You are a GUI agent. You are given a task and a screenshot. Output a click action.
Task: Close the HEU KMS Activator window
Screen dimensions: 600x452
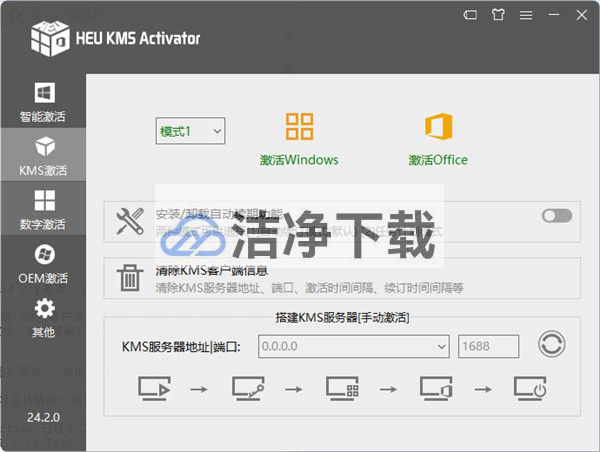point(582,15)
